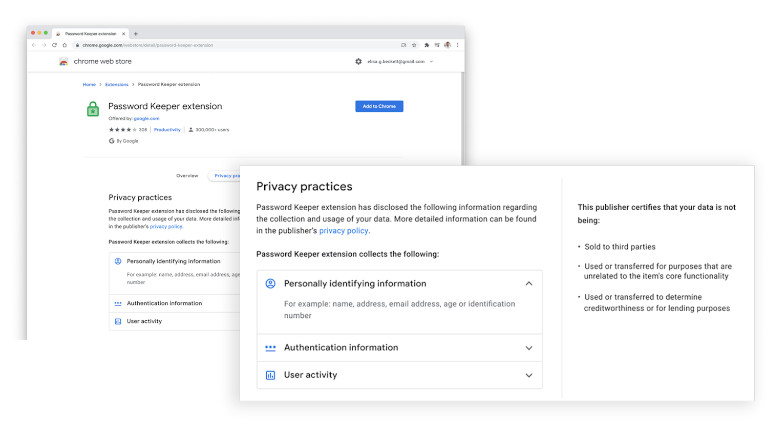
Task: Click Personally identifying information row in browser window
Action: [x=175, y=262]
